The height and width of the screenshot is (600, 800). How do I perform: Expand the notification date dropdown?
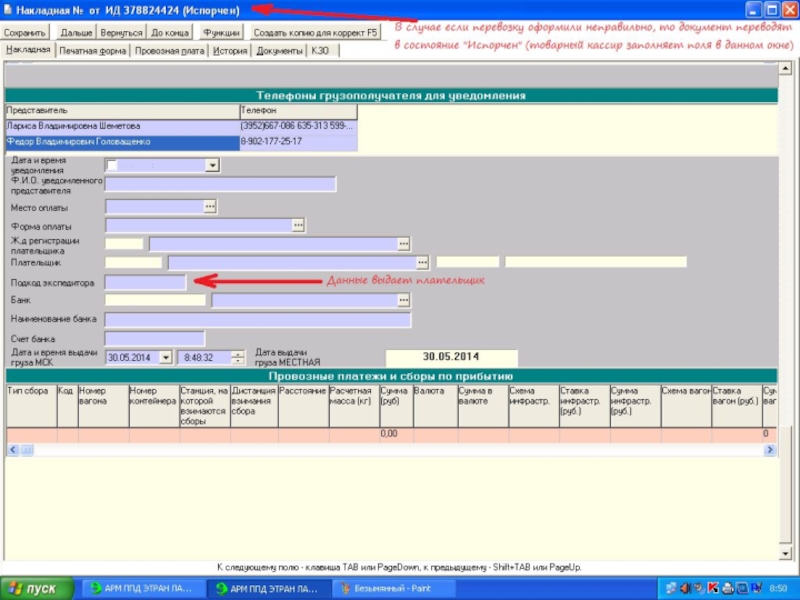point(212,165)
